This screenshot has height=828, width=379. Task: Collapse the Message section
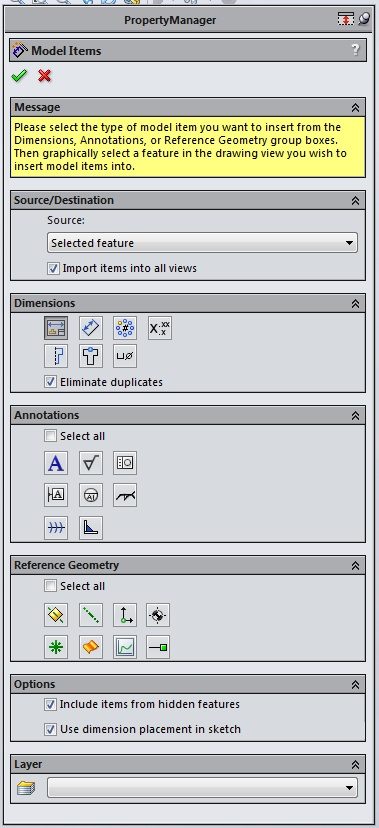point(355,107)
